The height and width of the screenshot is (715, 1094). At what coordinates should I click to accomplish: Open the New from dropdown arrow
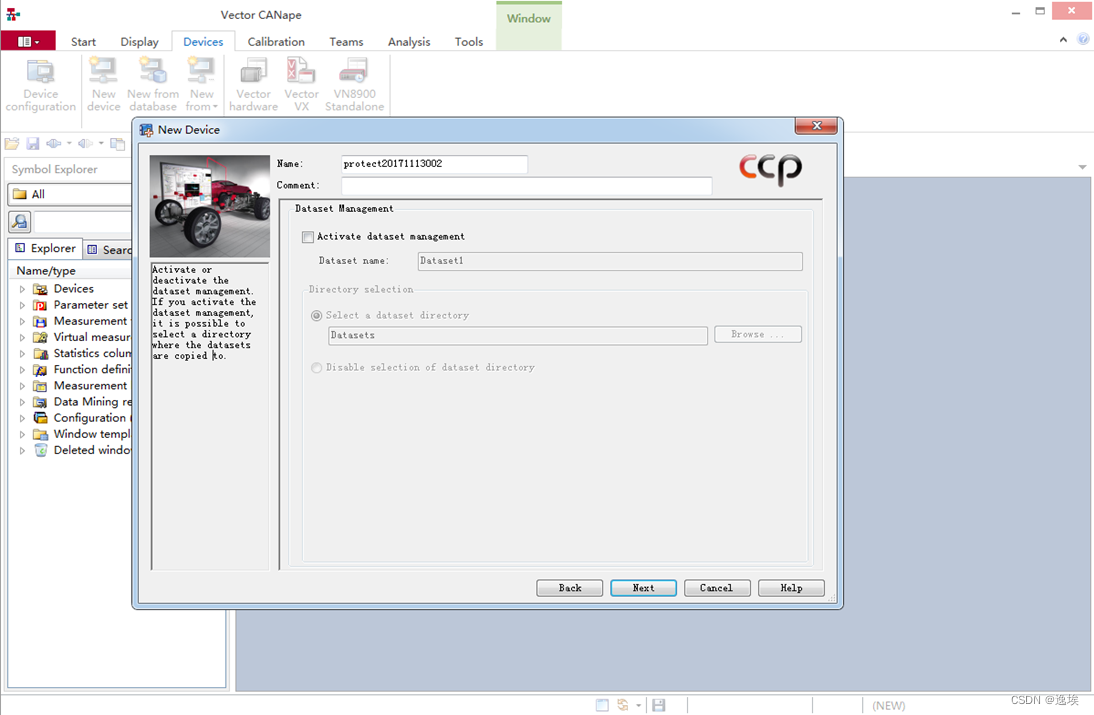click(215, 107)
